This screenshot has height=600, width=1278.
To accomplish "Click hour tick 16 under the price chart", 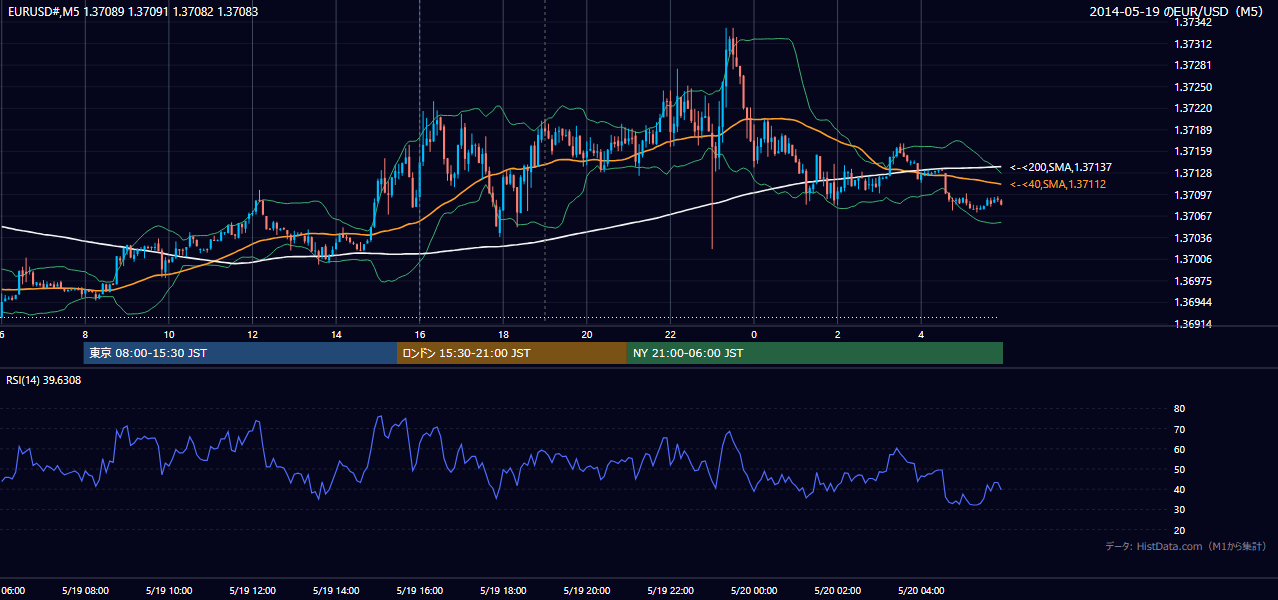I will pyautogui.click(x=420, y=334).
